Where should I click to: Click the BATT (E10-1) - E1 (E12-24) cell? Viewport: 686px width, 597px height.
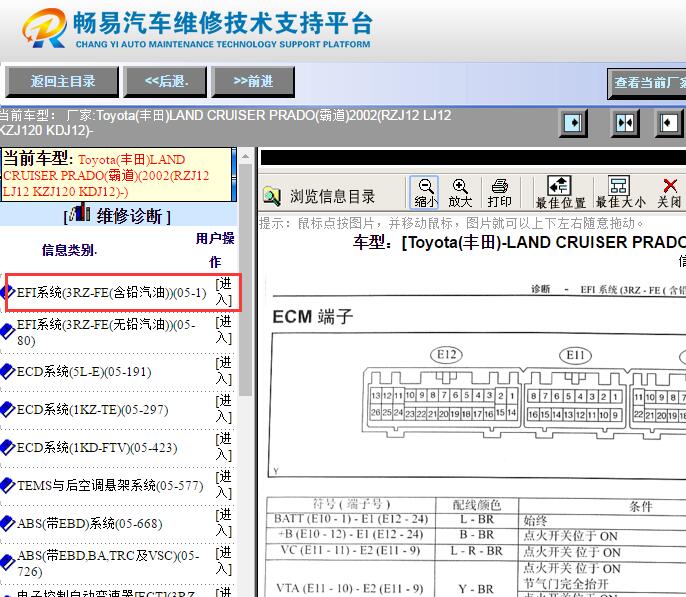click(351, 519)
